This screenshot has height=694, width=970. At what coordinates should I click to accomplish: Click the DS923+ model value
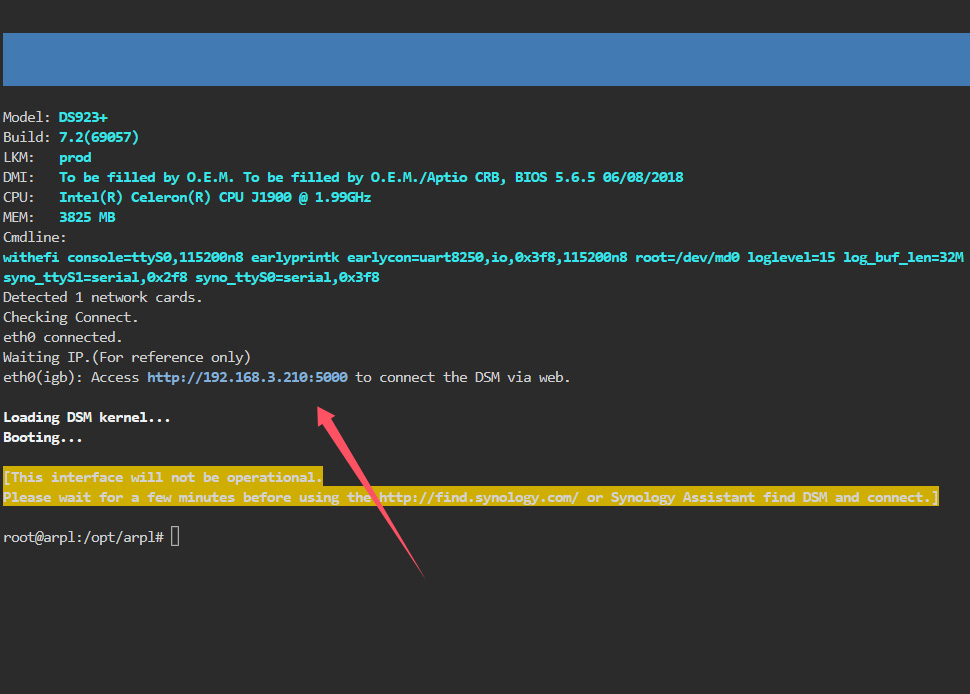tap(83, 117)
